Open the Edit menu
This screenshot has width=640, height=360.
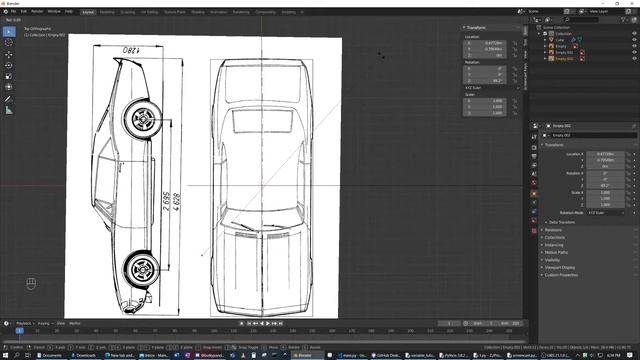[x=24, y=11]
